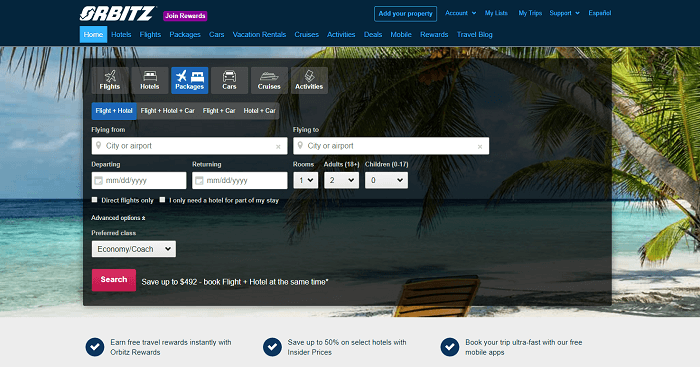
Task: Open the My Trips link
Action: click(x=530, y=13)
